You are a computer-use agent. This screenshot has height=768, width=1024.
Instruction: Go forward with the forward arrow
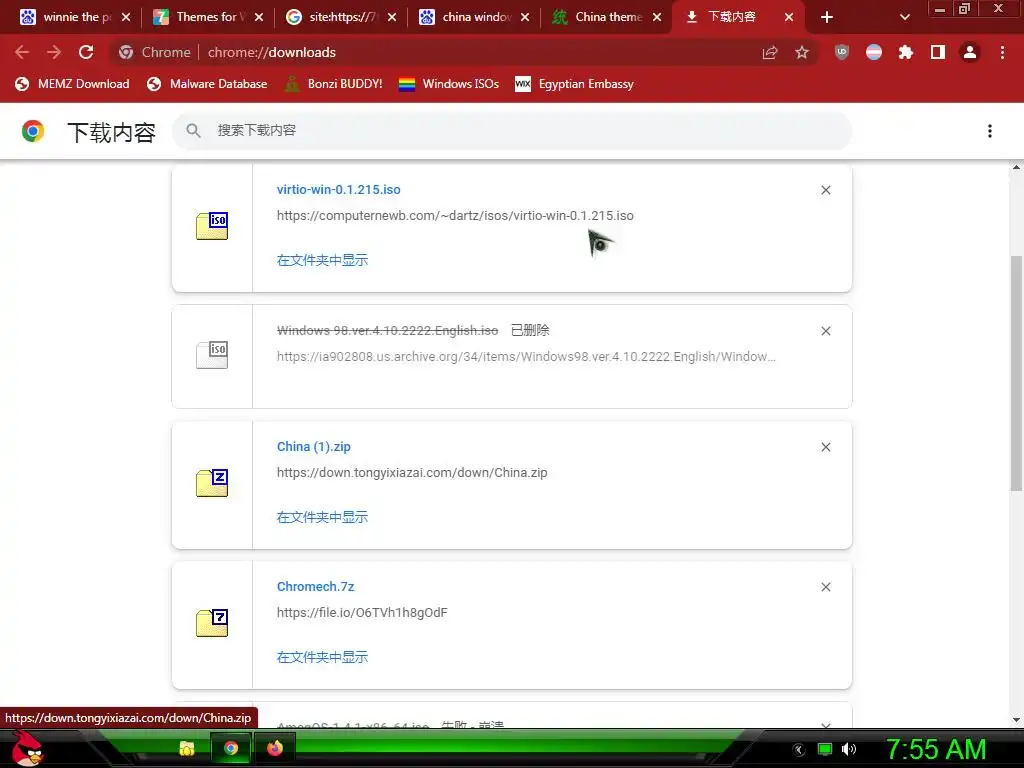(x=54, y=52)
